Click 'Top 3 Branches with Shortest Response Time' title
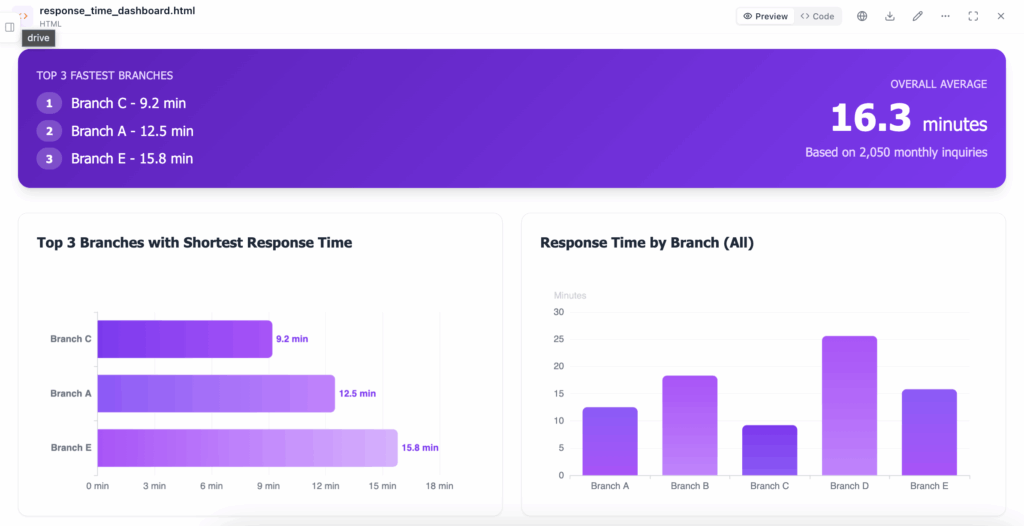The width and height of the screenshot is (1024, 526). (195, 243)
